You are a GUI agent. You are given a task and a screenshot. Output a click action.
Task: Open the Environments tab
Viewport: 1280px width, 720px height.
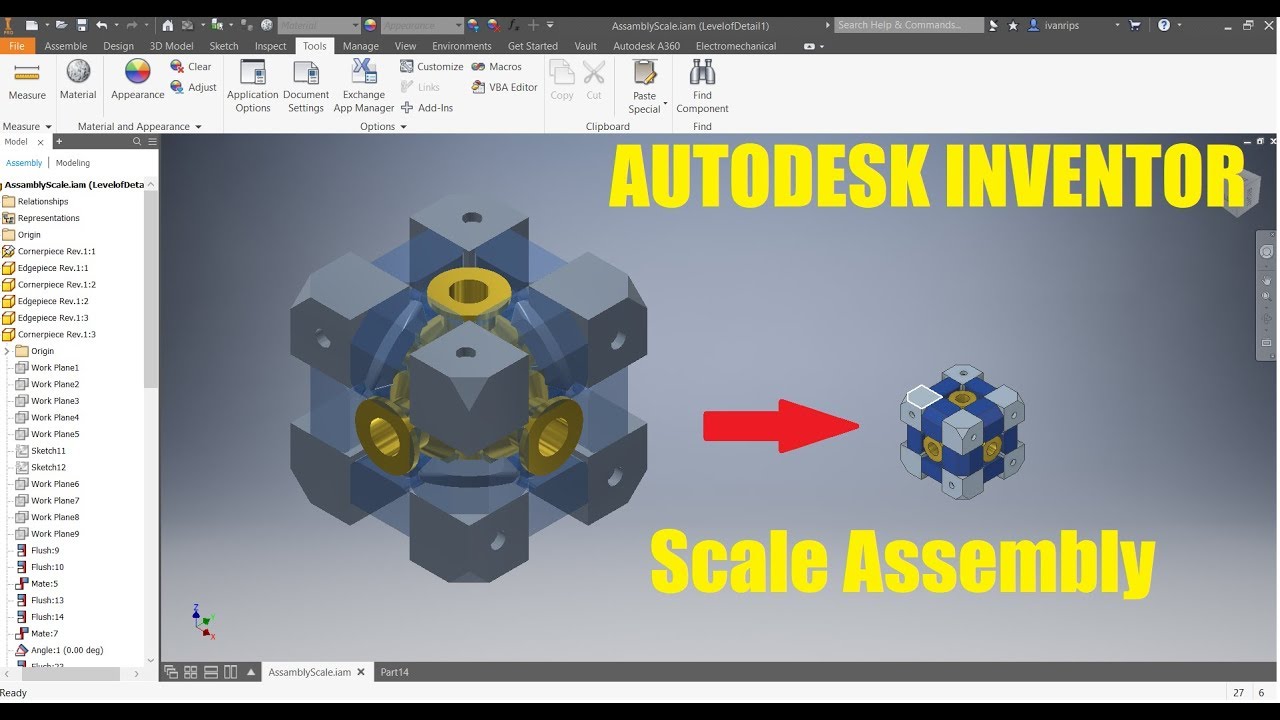[461, 46]
